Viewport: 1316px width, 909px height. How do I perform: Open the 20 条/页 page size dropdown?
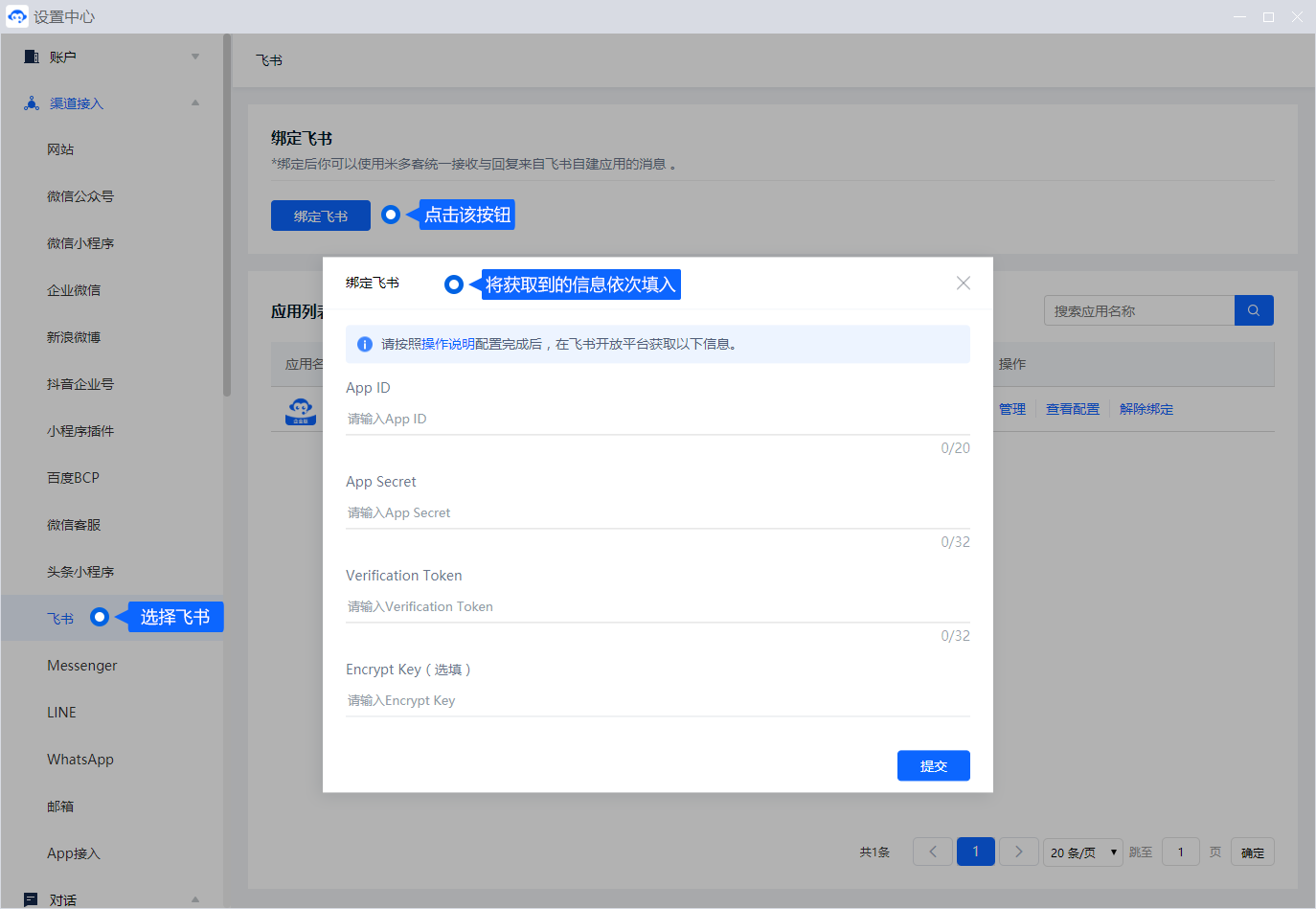1082,852
